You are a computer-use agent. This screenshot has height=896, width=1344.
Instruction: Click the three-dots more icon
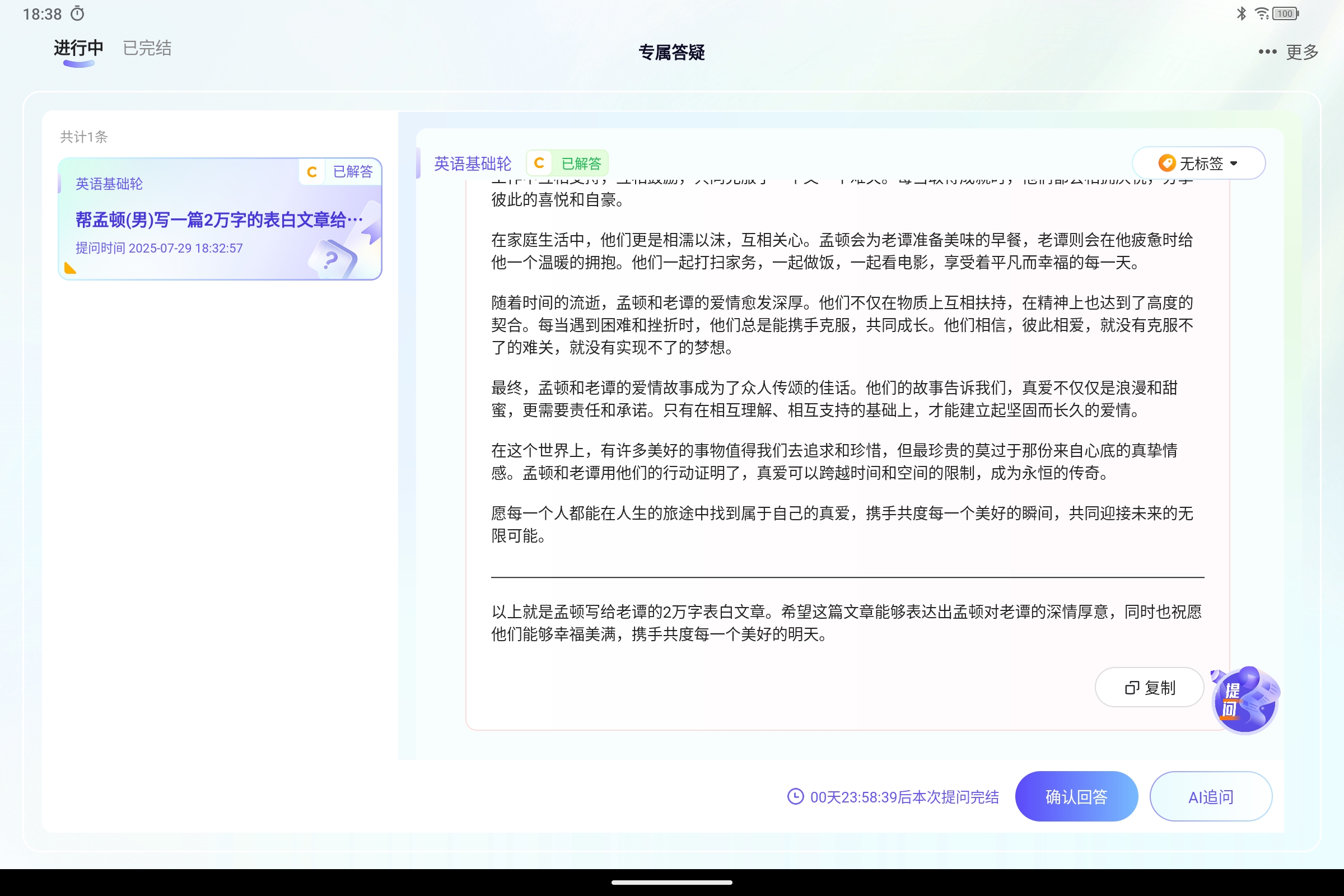1267,52
